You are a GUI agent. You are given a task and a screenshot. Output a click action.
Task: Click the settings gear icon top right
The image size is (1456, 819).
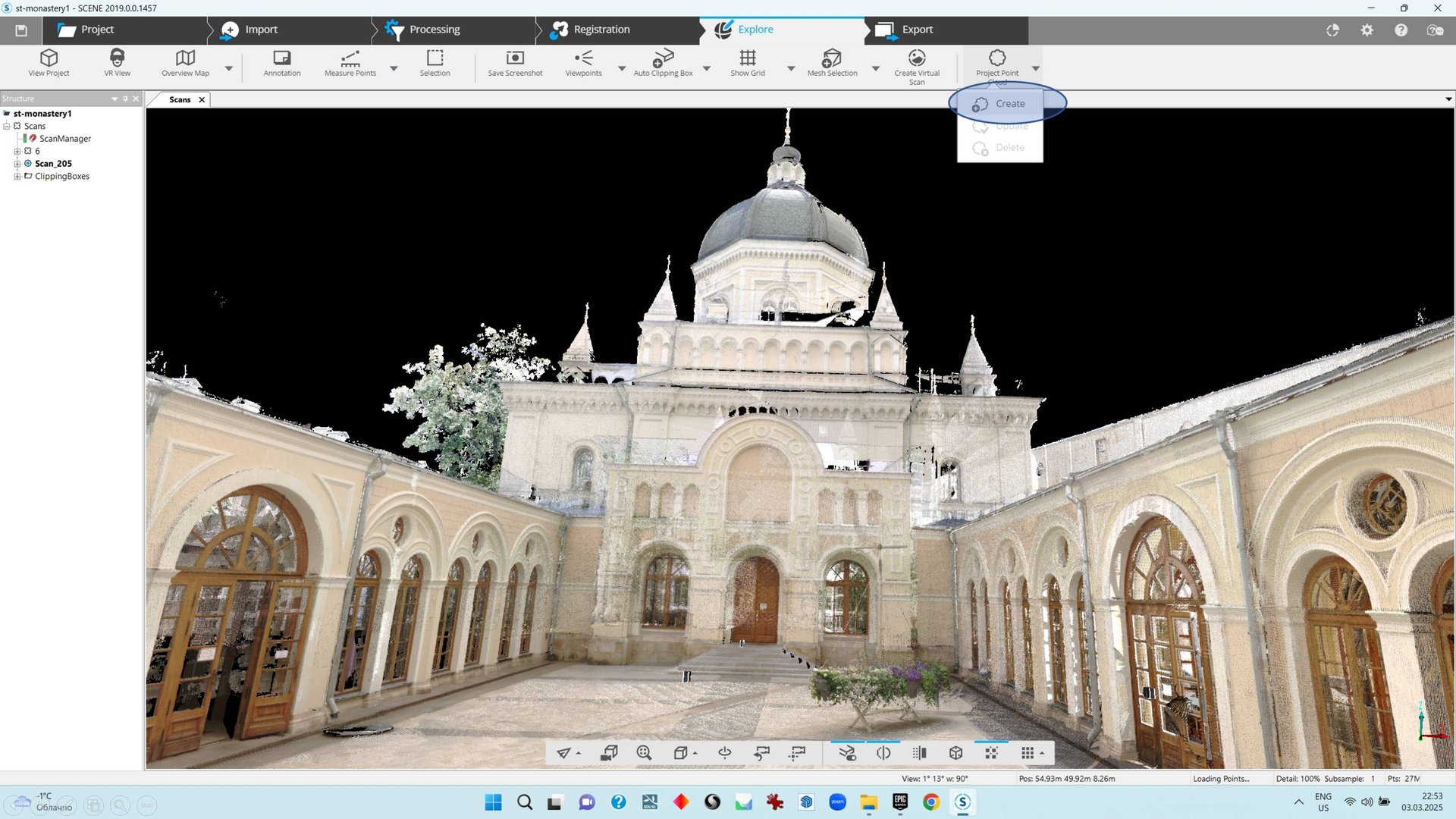(1367, 30)
